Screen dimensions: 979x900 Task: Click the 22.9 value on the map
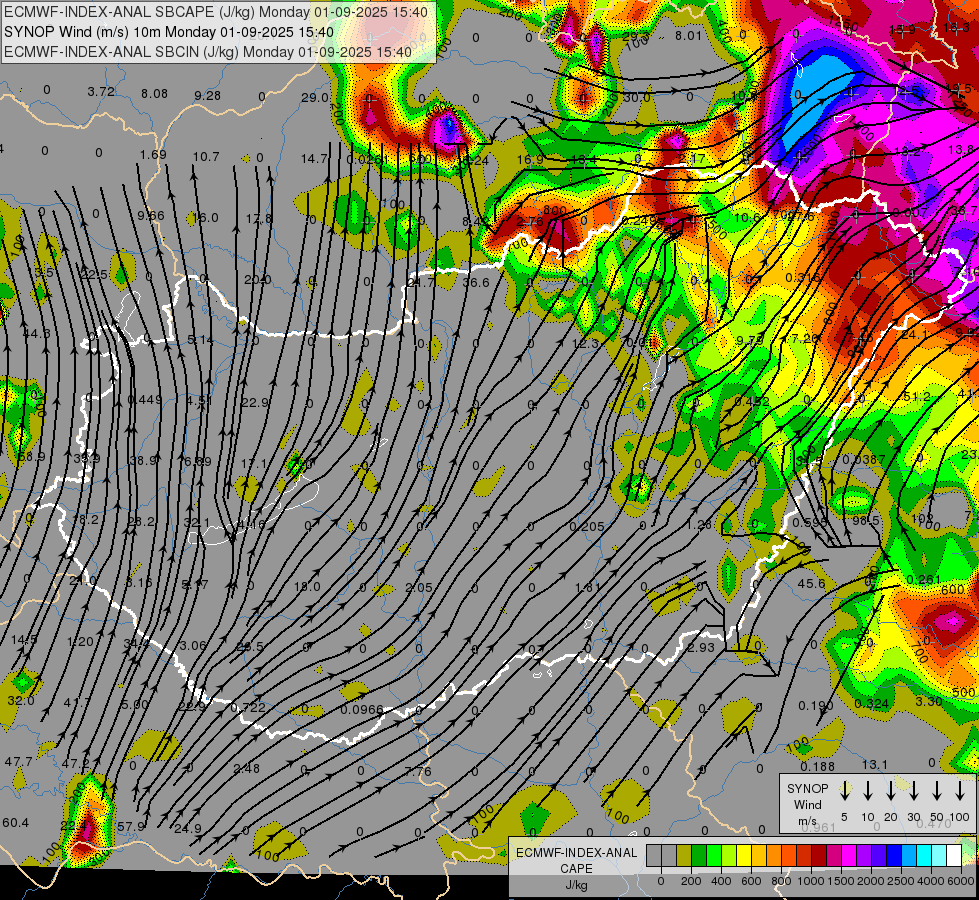[255, 403]
